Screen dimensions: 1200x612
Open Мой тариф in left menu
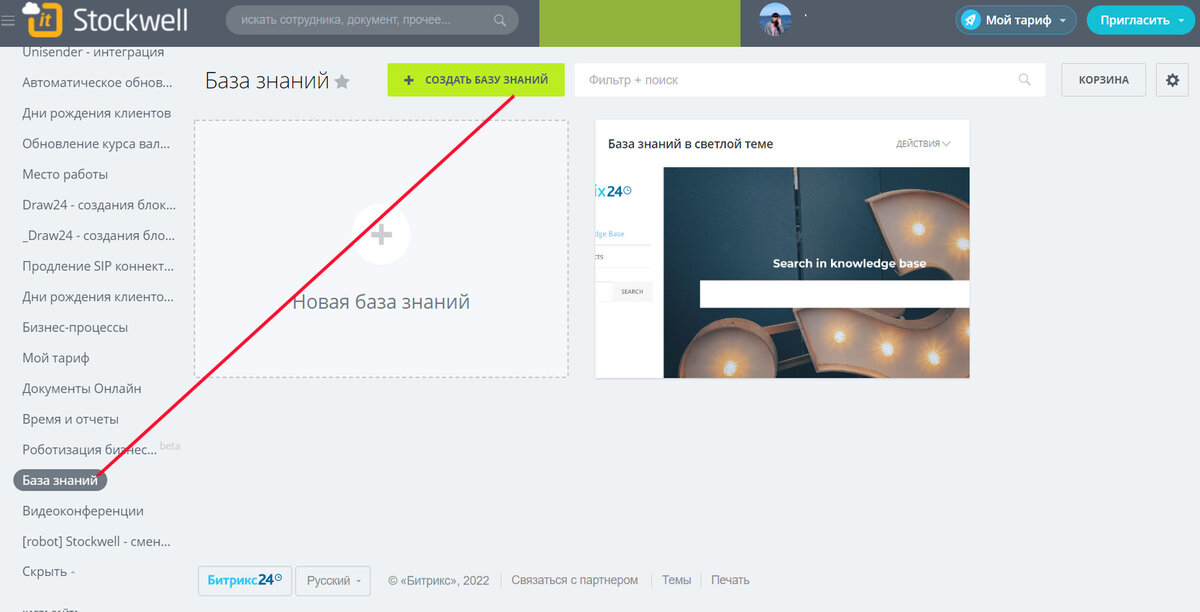coord(56,358)
